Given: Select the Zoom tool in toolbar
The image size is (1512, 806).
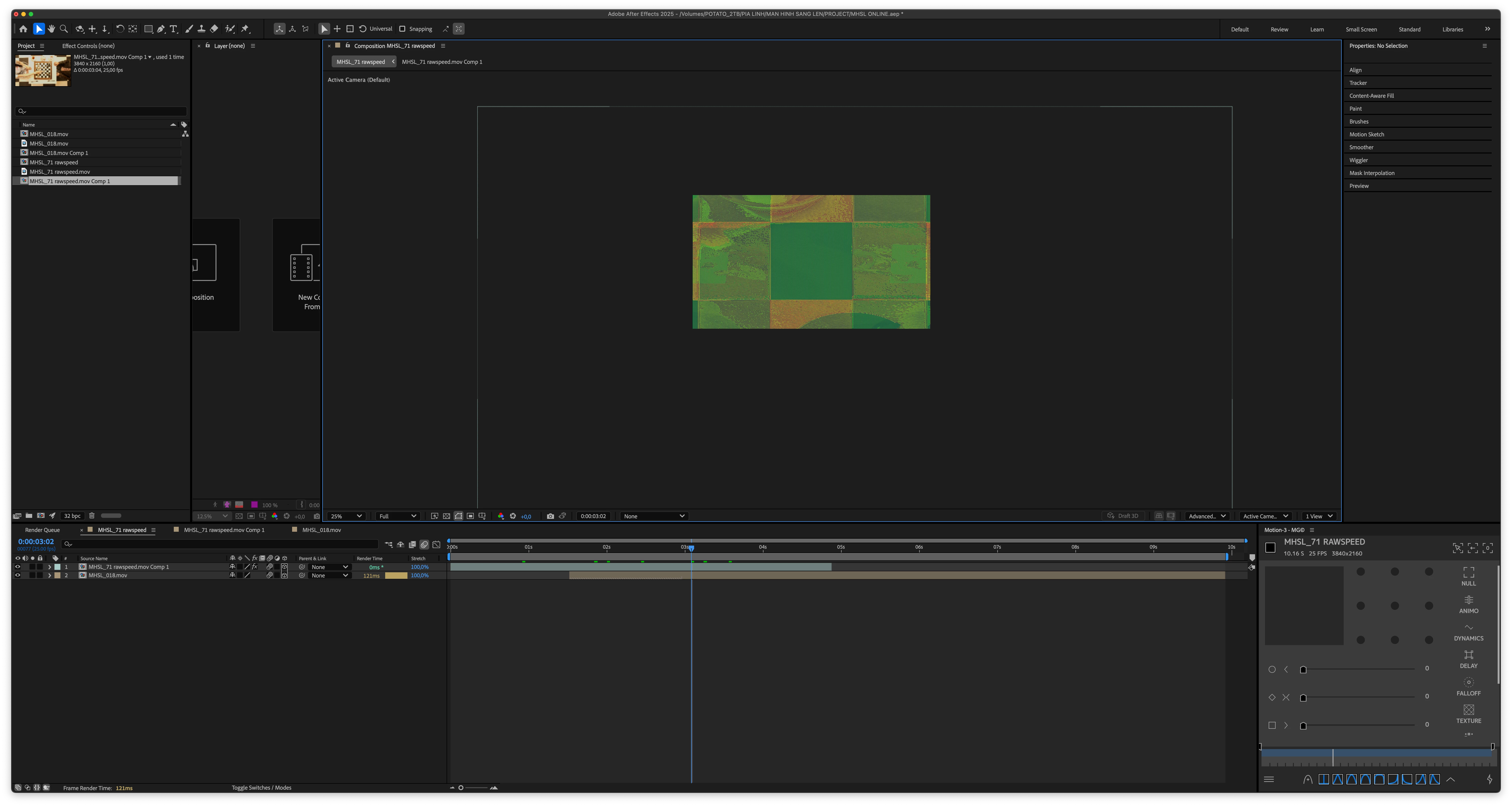Looking at the screenshot, I should tap(64, 29).
